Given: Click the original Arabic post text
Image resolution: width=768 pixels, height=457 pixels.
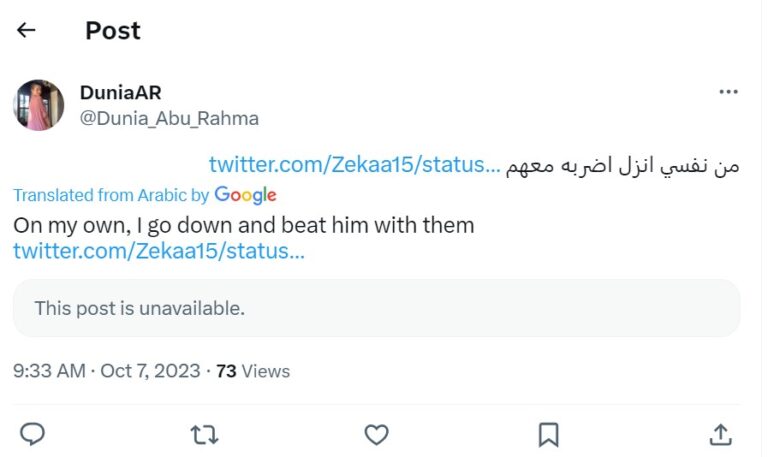Looking at the screenshot, I should coord(624,165).
